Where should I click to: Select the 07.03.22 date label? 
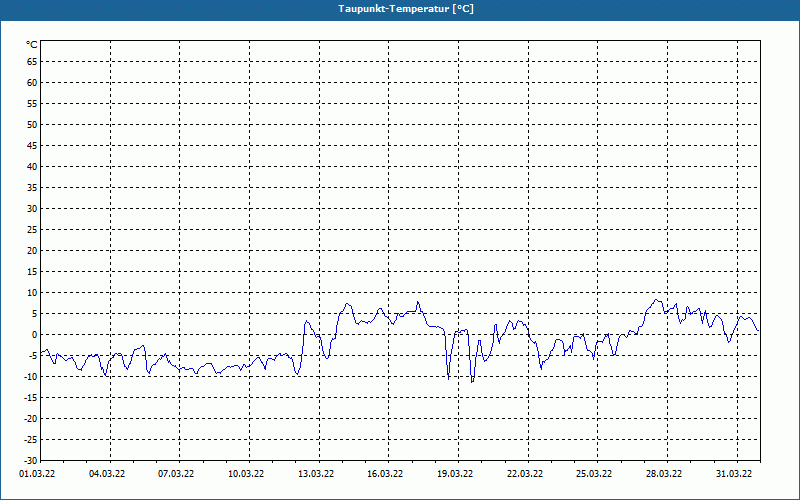pyautogui.click(x=177, y=474)
